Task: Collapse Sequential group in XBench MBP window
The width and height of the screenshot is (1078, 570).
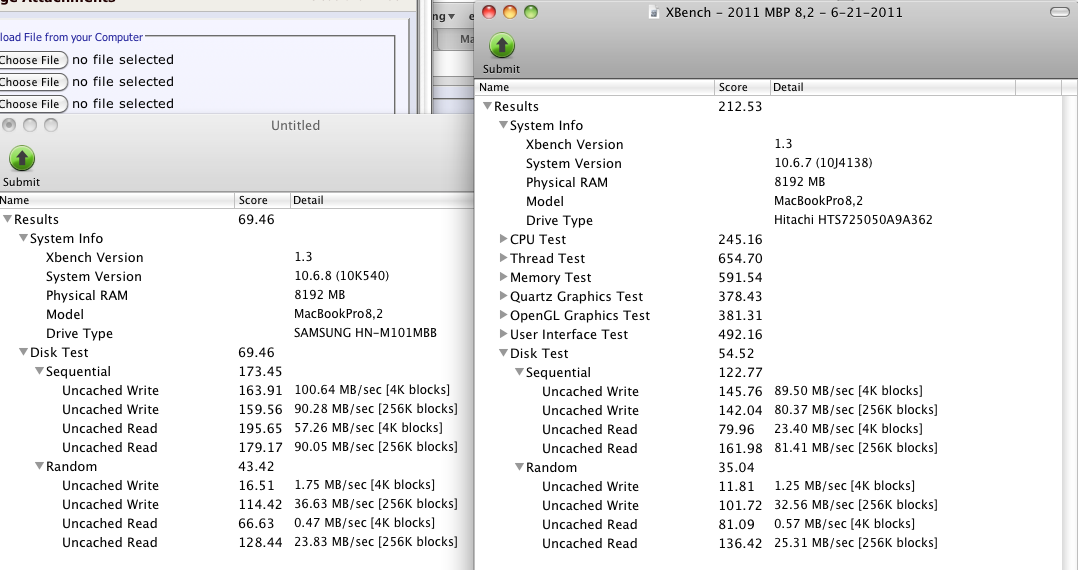Action: (x=519, y=372)
